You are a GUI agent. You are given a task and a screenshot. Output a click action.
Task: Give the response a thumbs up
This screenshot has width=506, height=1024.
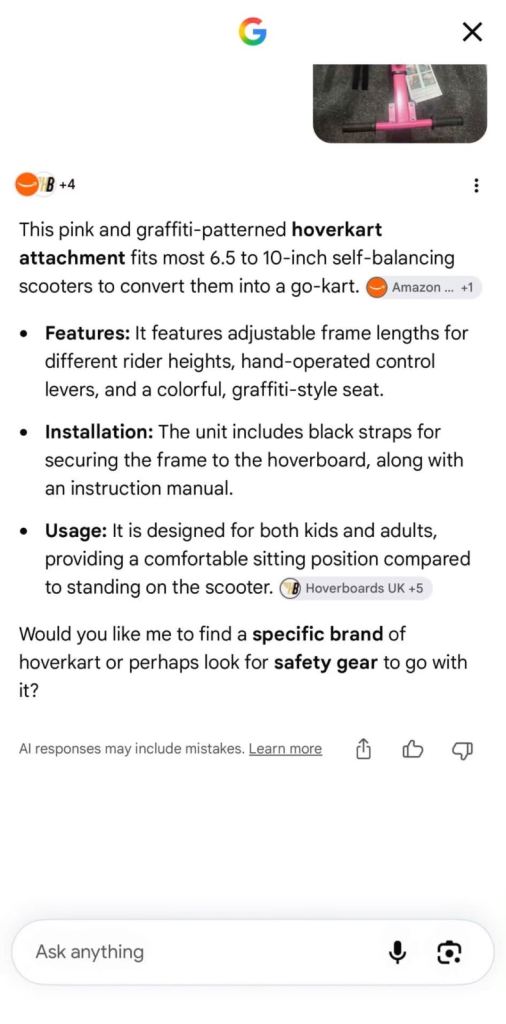tap(413, 750)
